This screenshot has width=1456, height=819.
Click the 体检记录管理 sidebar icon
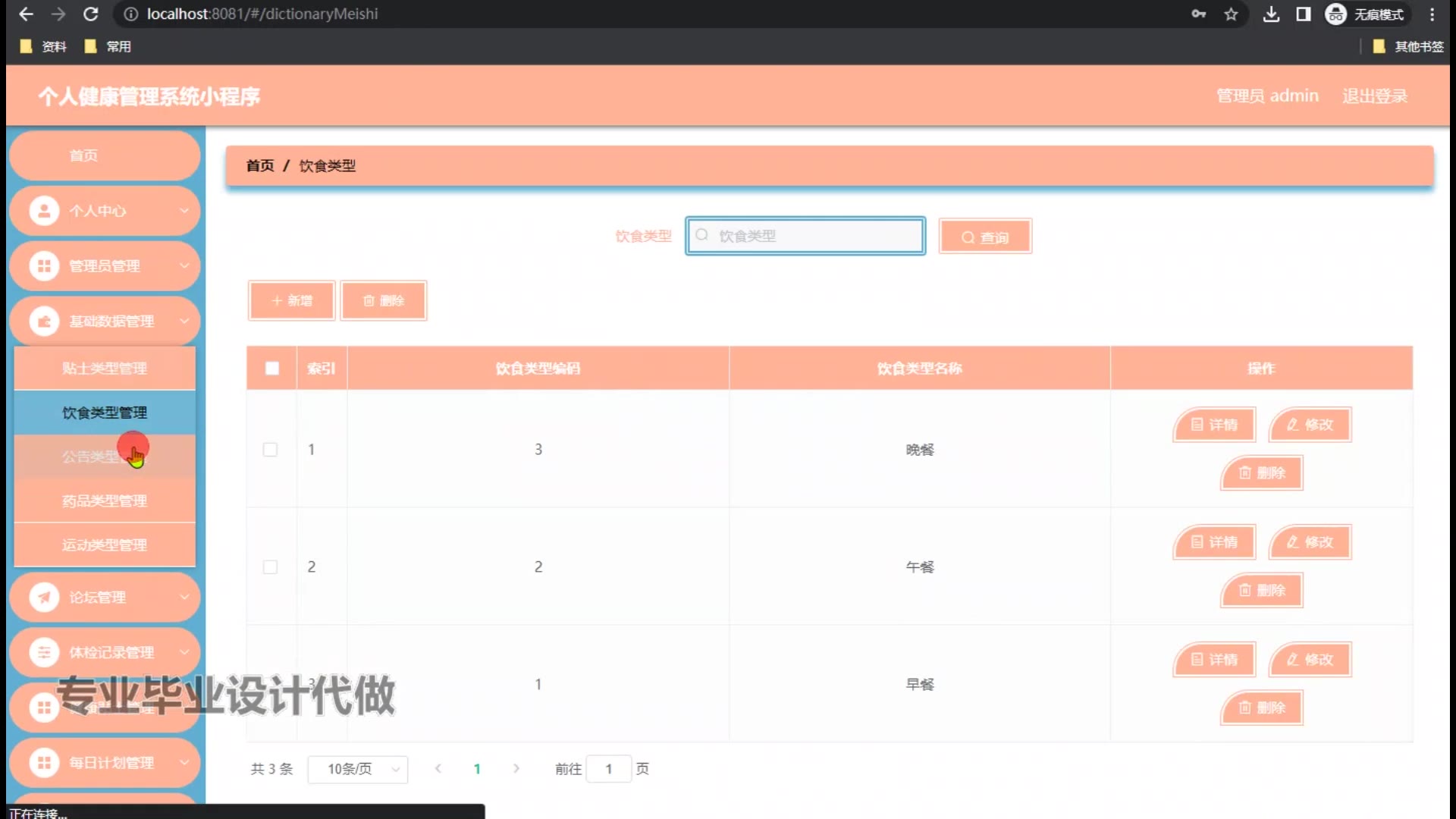pos(44,652)
